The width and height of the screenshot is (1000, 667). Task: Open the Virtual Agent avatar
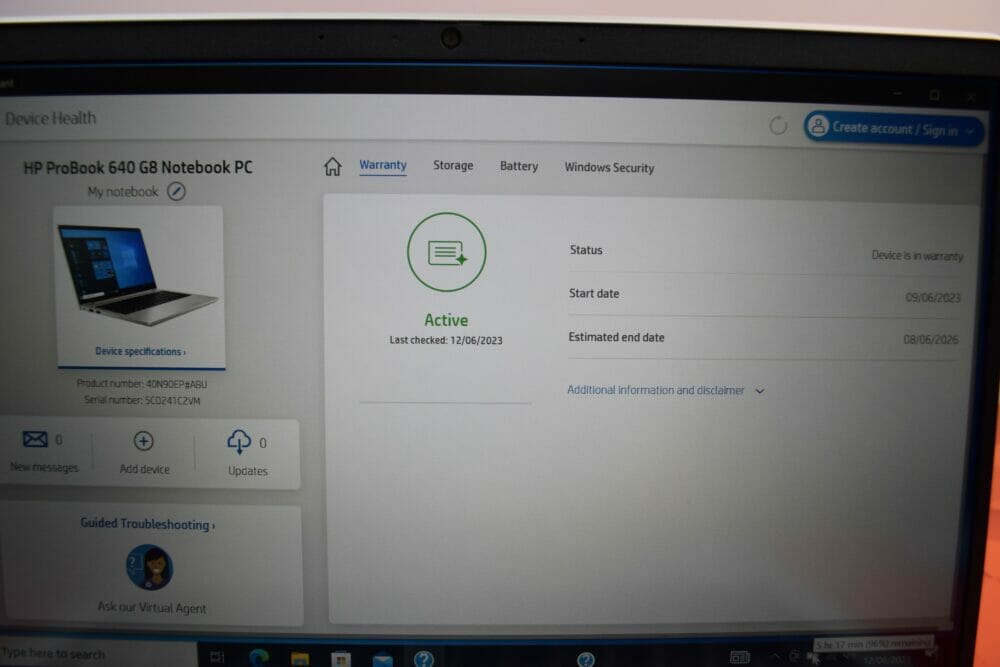coord(149,567)
